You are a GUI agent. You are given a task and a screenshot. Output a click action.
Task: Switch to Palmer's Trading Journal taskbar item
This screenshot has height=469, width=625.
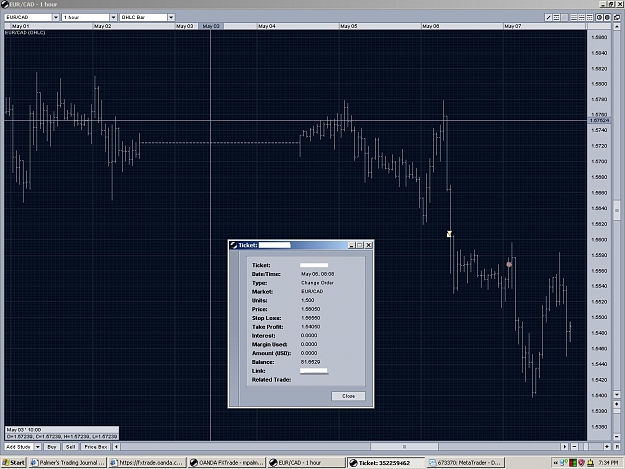pyautogui.click(x=67, y=463)
